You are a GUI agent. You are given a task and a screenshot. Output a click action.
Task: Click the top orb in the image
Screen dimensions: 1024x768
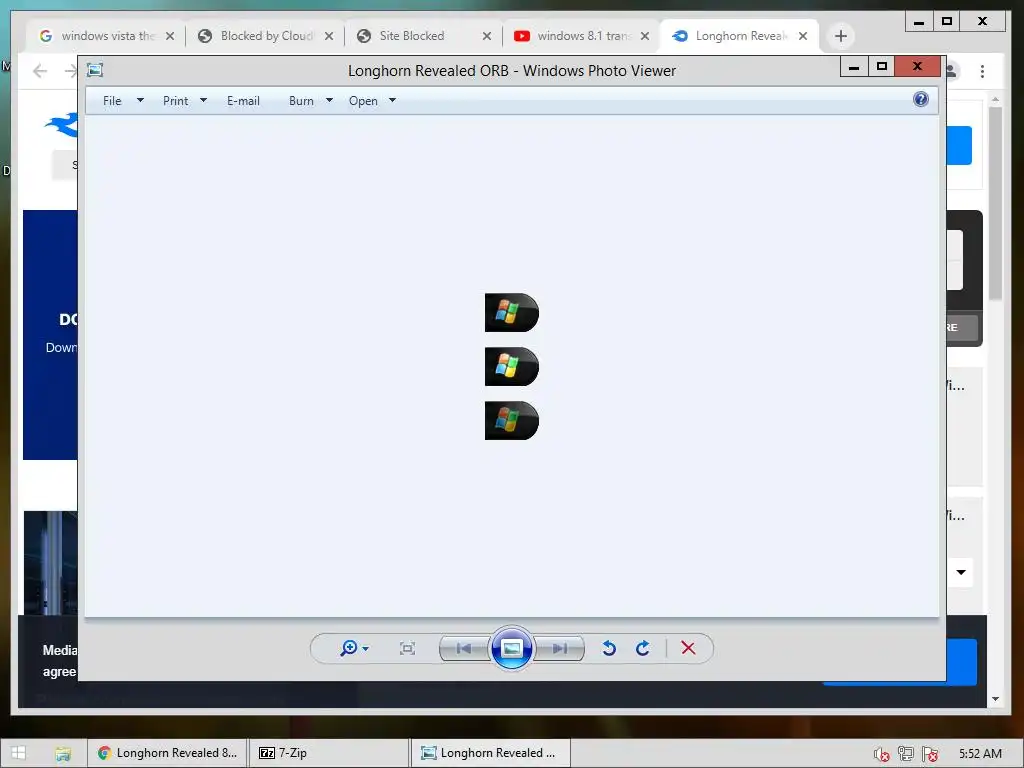tap(511, 312)
